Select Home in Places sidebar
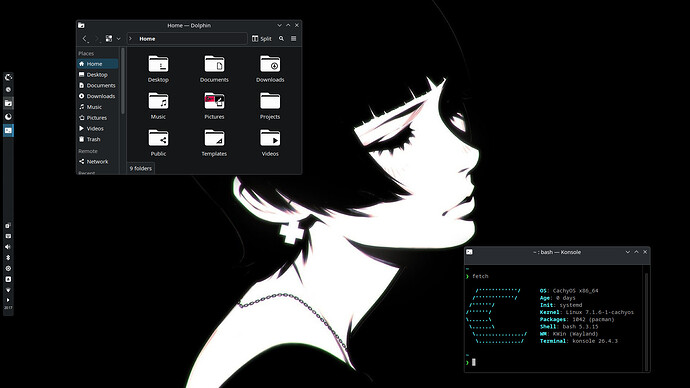 point(97,64)
